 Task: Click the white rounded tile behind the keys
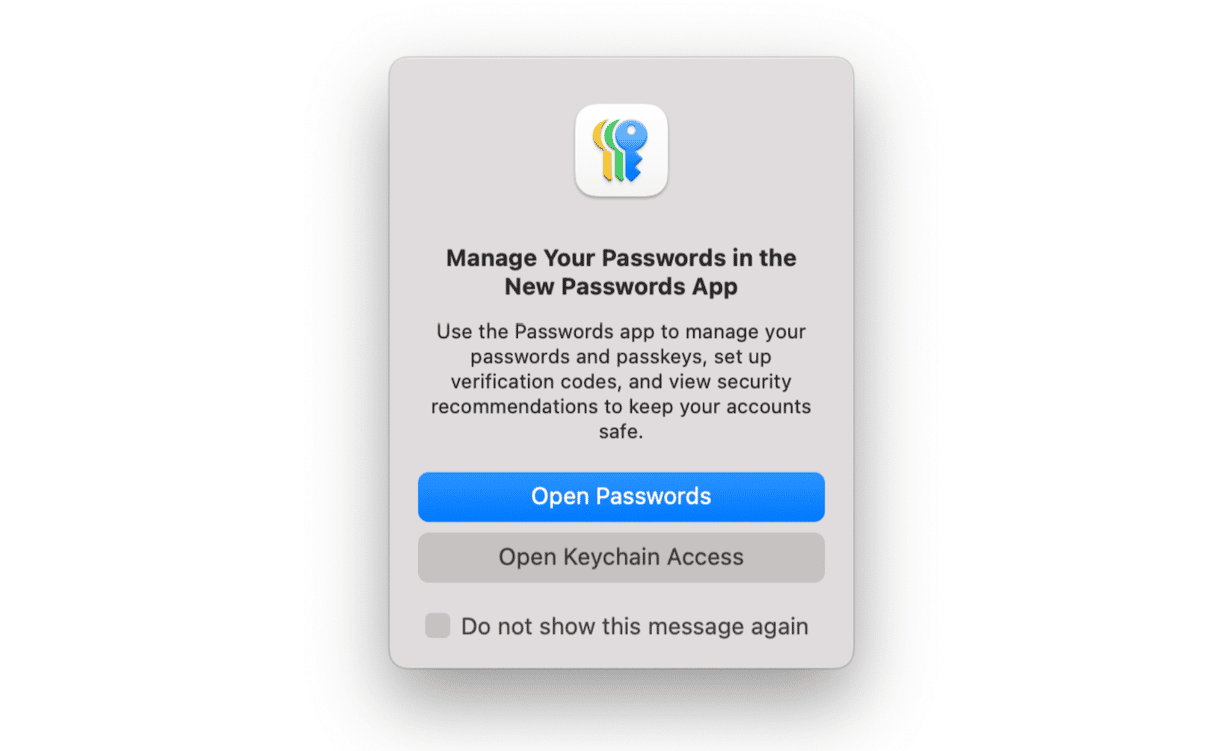tap(621, 150)
